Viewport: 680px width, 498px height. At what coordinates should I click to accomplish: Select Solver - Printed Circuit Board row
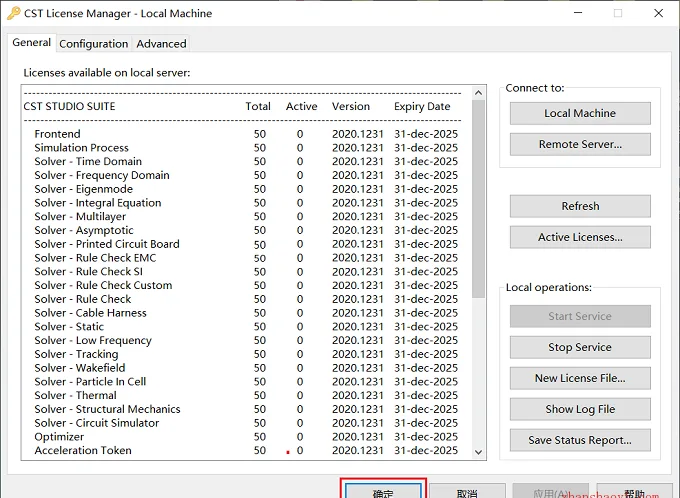[246, 244]
